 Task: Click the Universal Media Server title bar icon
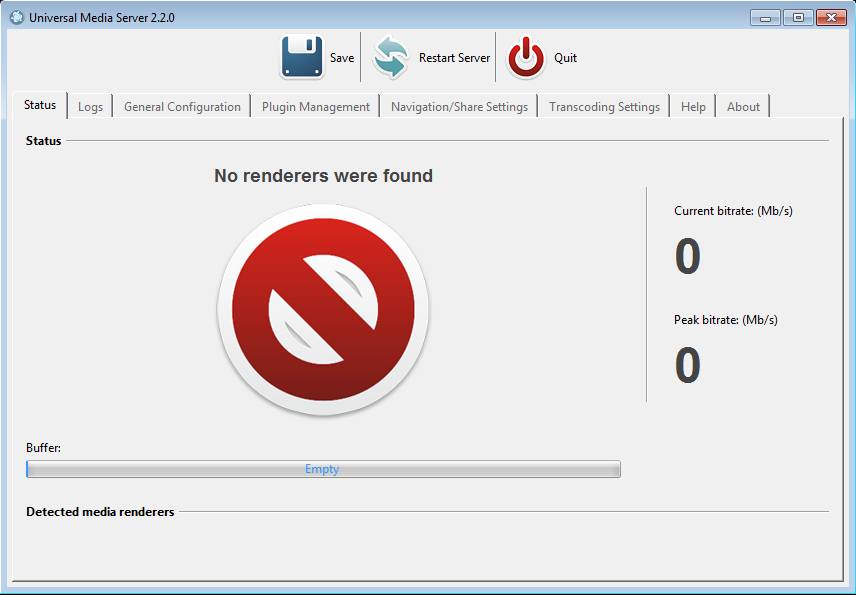tap(16, 17)
